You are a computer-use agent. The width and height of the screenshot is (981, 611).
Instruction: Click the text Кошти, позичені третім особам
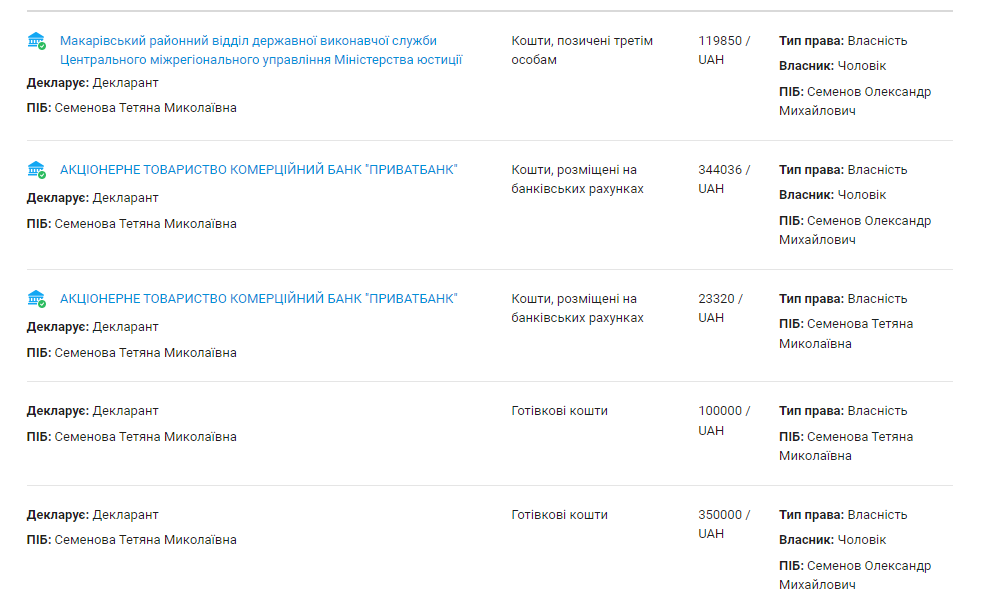(582, 50)
